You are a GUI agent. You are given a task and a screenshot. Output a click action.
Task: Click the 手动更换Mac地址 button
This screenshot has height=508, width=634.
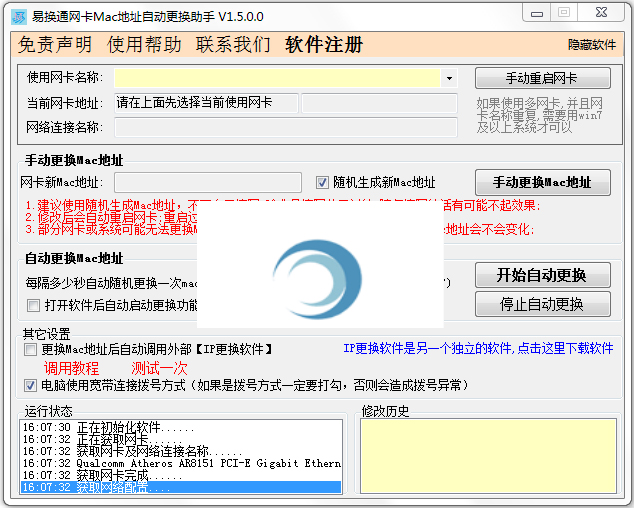(543, 182)
